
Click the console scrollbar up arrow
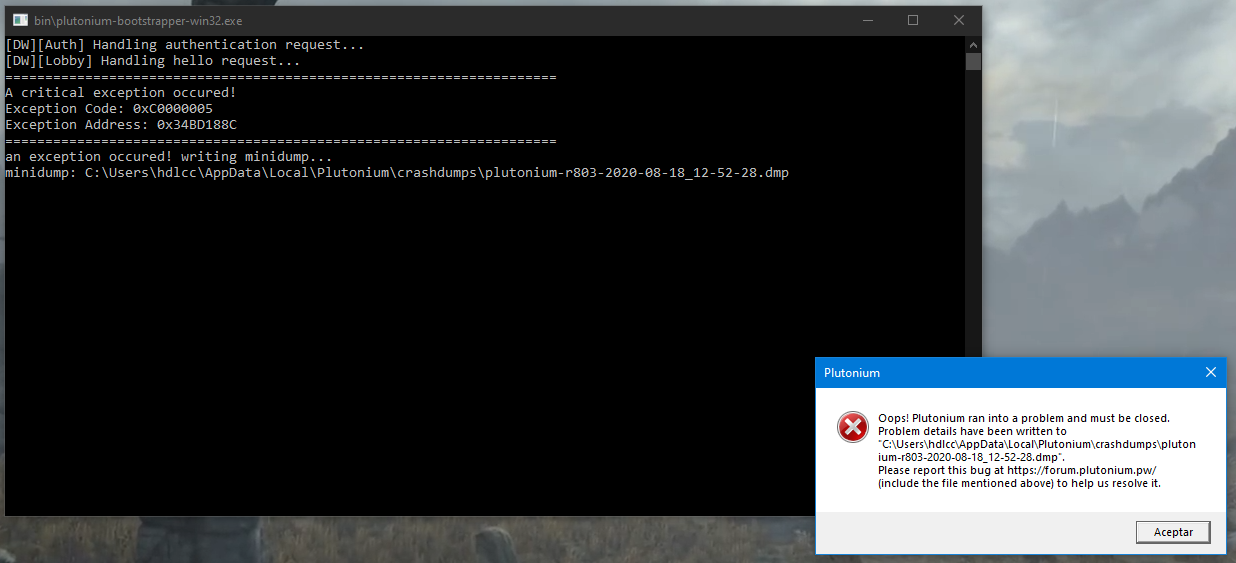(973, 44)
